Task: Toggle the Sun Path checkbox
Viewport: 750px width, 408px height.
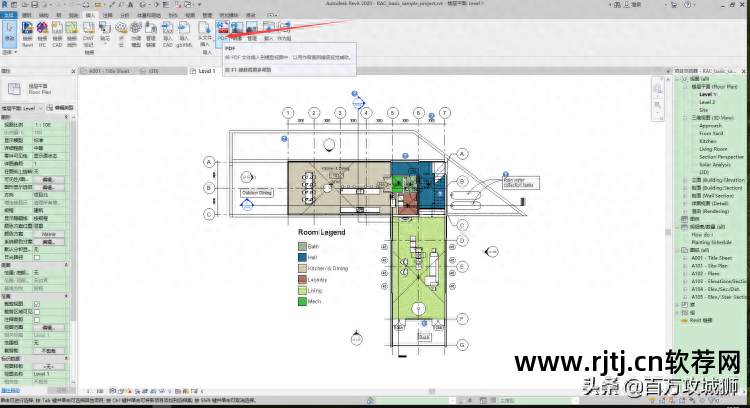Action: click(36, 257)
